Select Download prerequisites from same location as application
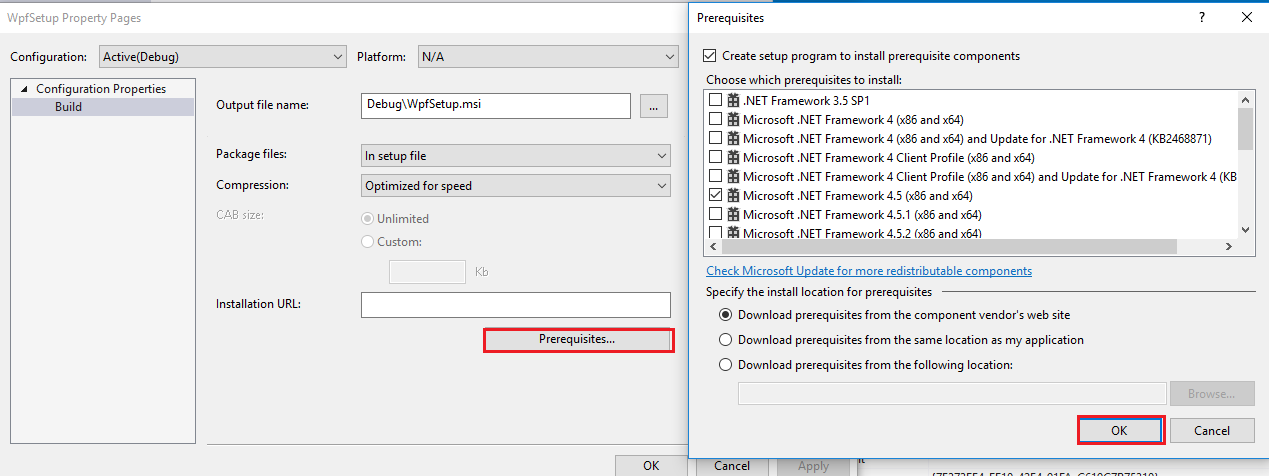Image resolution: width=1269 pixels, height=476 pixels. tap(726, 340)
